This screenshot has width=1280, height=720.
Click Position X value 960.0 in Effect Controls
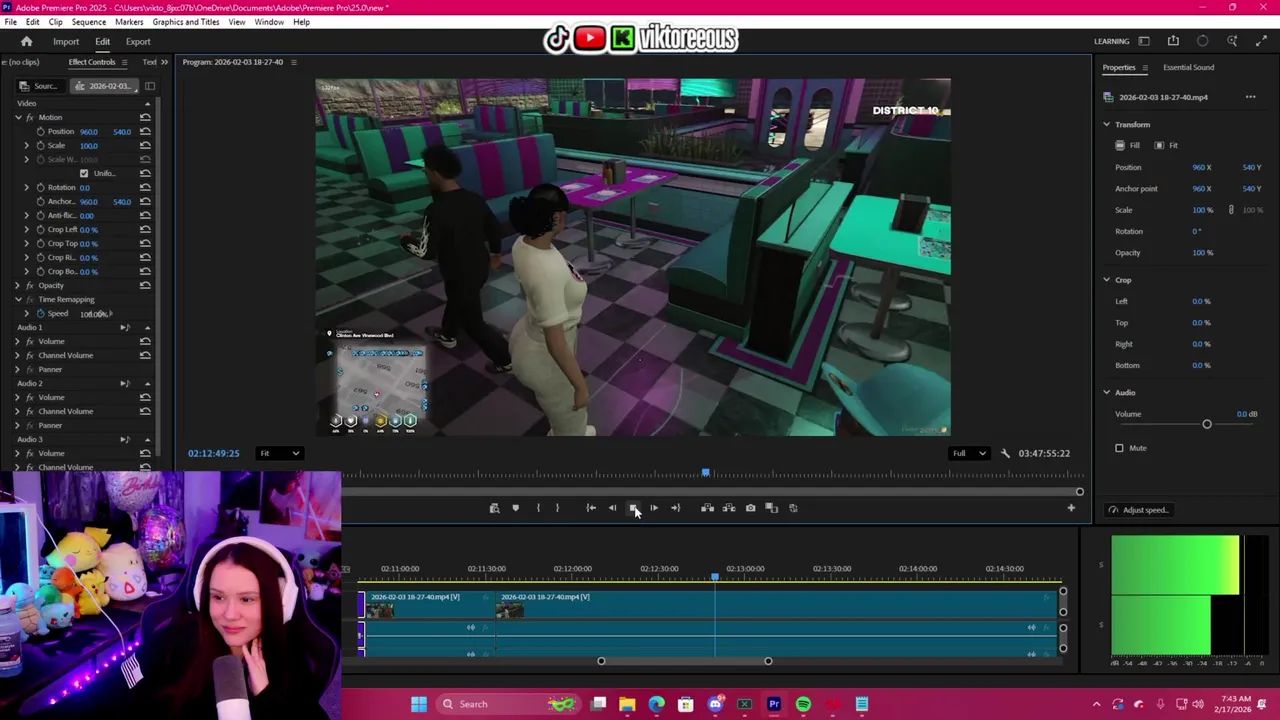89,131
